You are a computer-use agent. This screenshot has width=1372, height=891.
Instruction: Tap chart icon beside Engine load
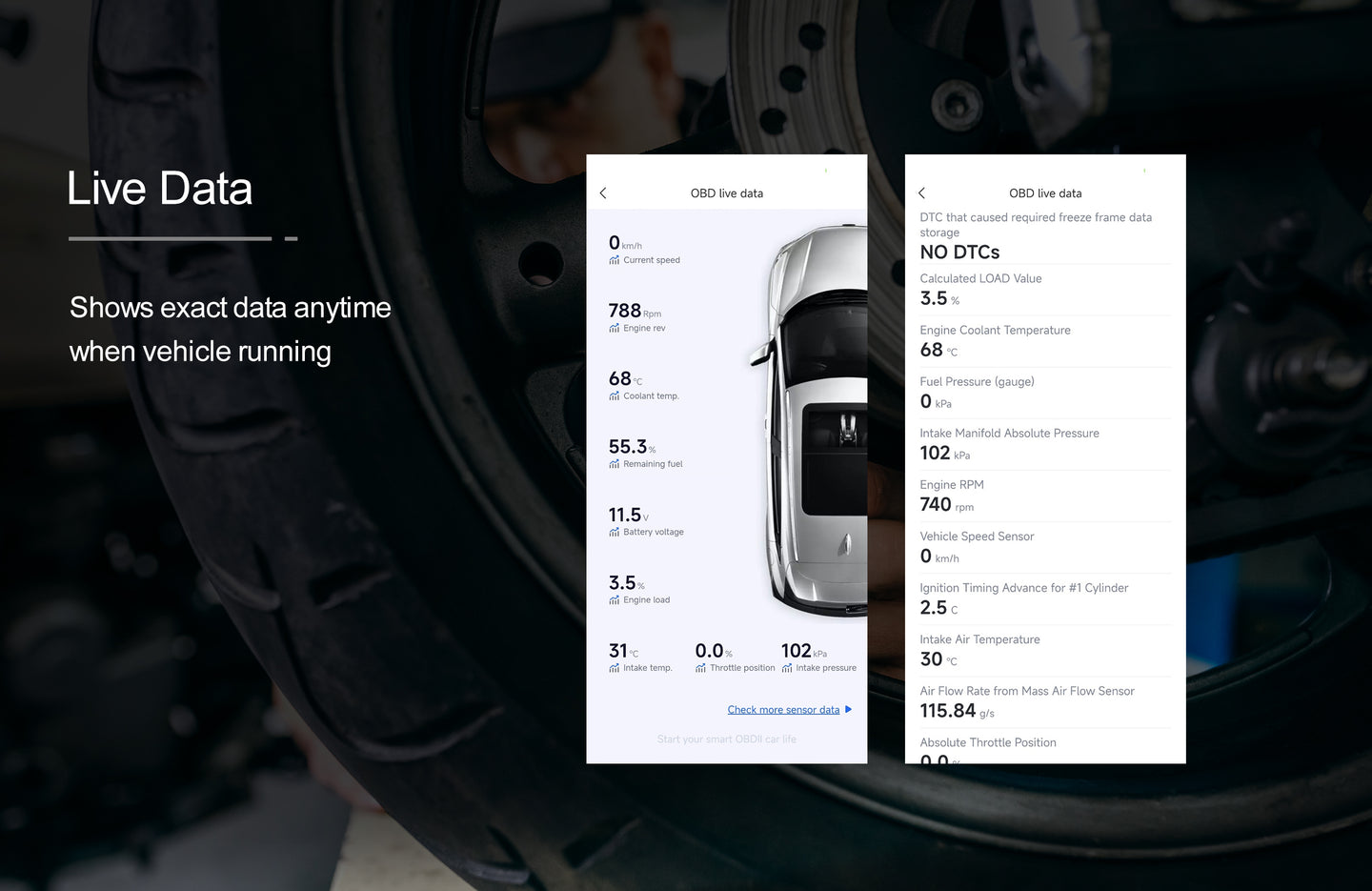pos(615,600)
